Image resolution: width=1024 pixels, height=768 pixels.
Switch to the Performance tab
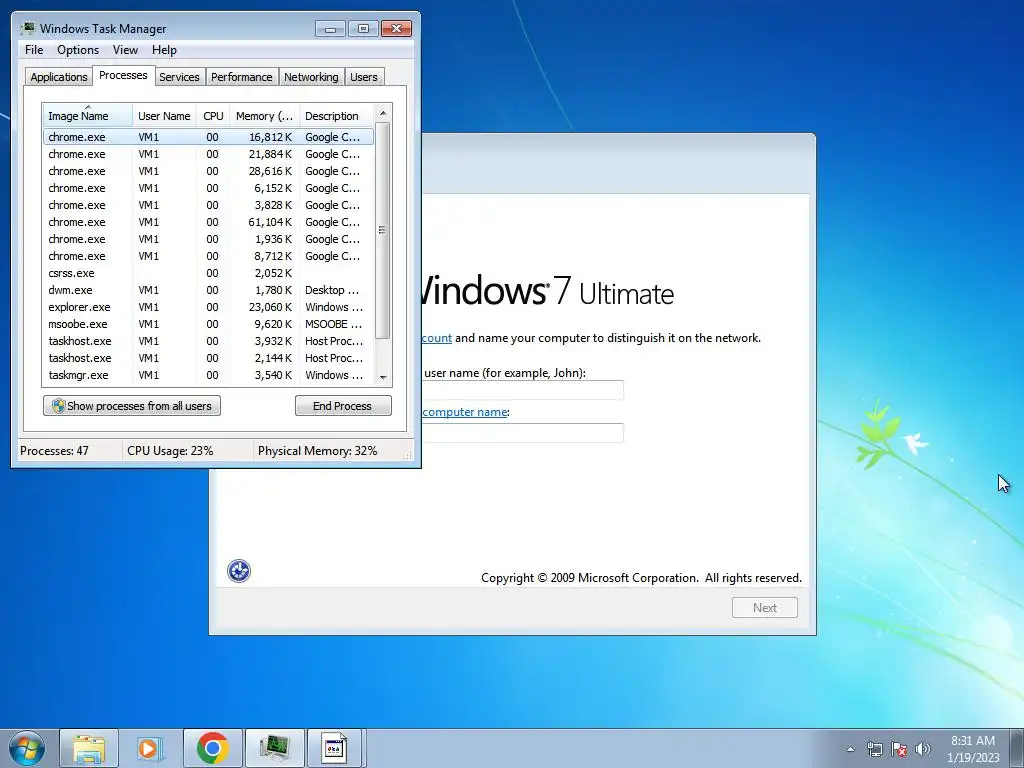[242, 77]
